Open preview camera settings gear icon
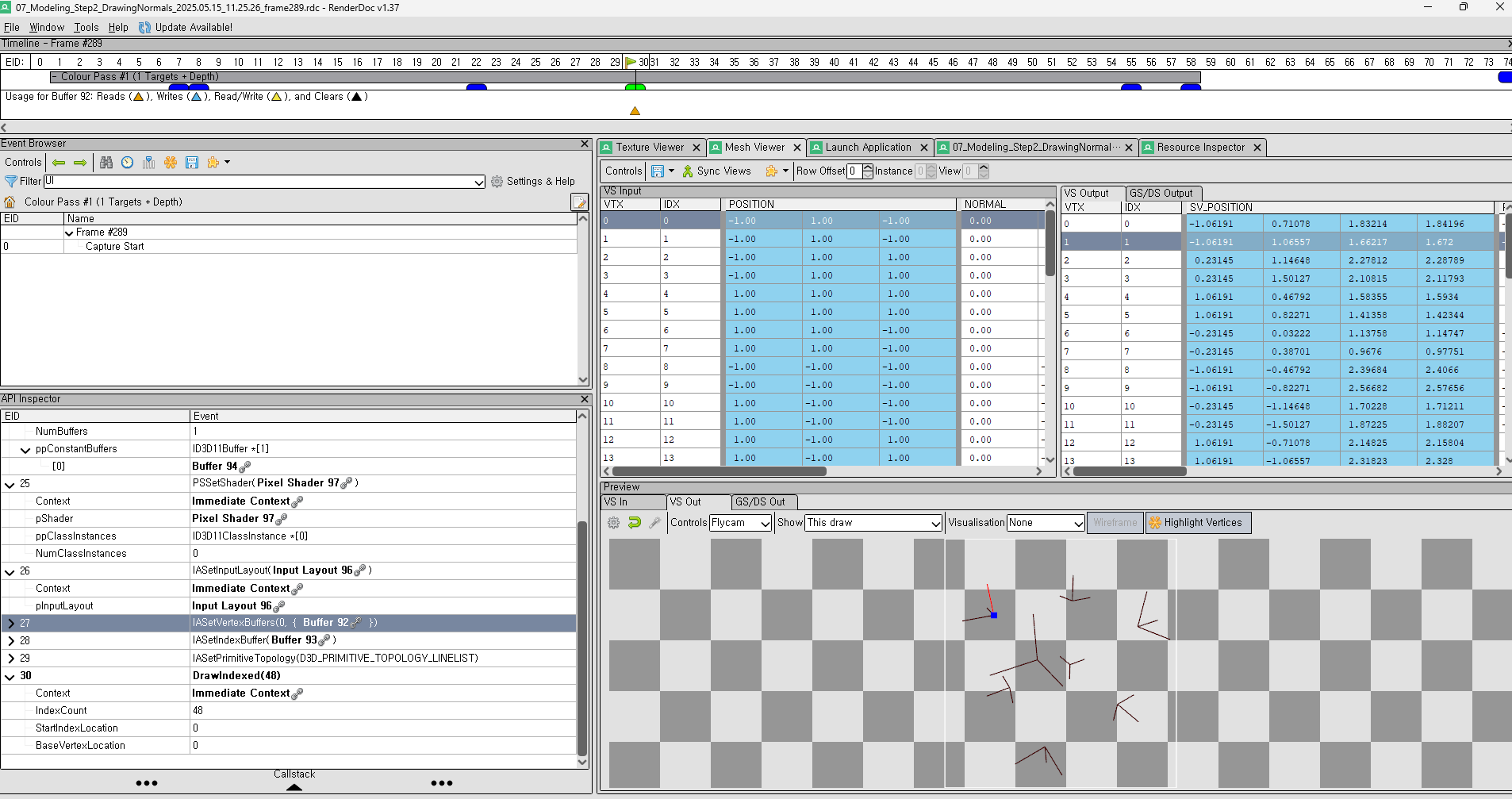Image resolution: width=1512 pixels, height=799 pixels. (613, 523)
